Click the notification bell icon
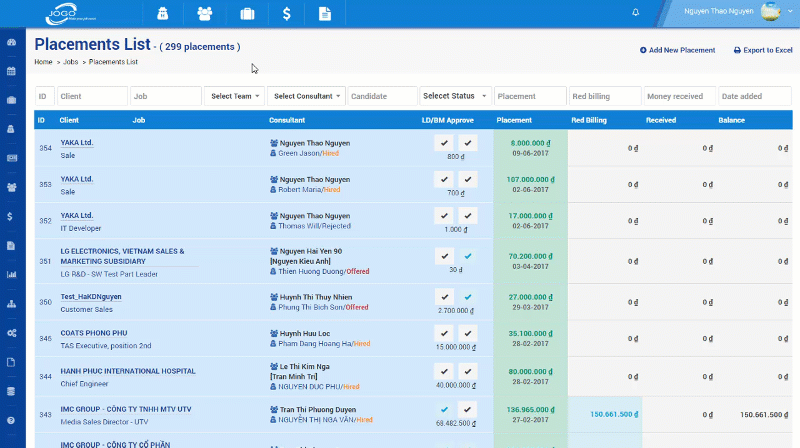Viewport: 800px width, 448px height. coord(635,12)
